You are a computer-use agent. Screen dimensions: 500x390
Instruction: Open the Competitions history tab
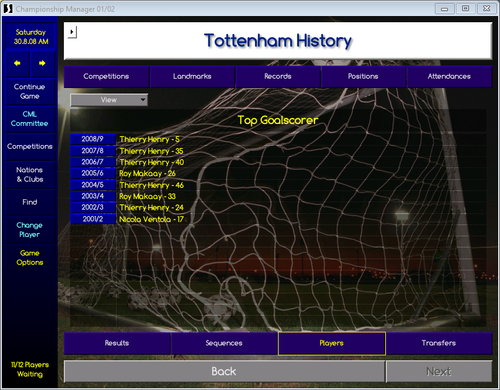(106, 76)
